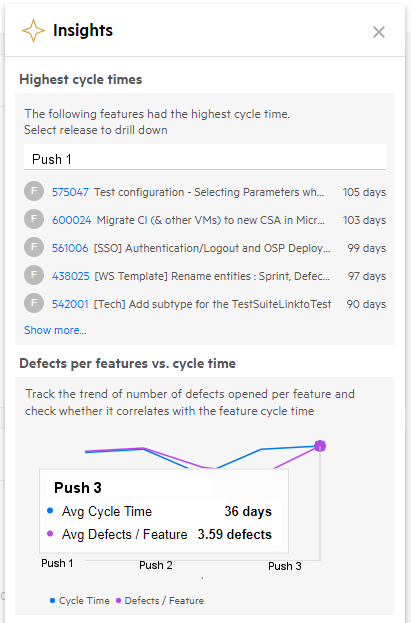
Task: Click the feature icon for item 600024
Action: click(34, 219)
